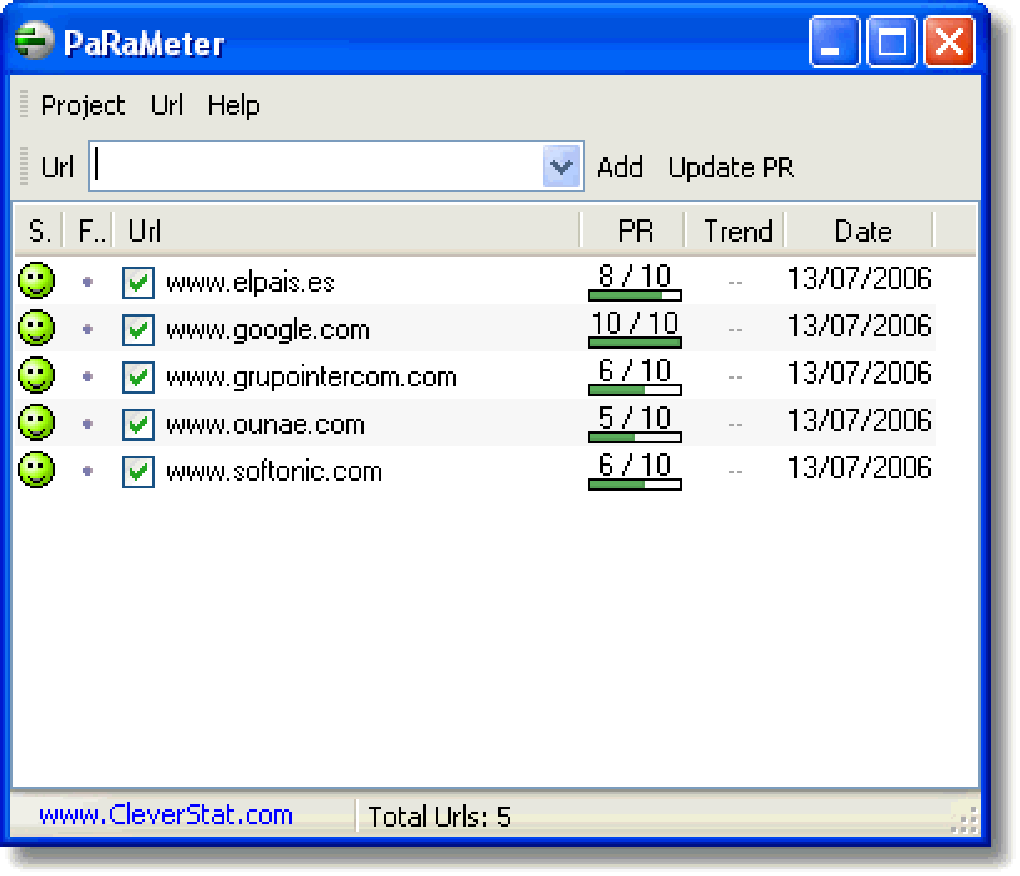The width and height of the screenshot is (1020, 876).
Task: Click the PaRaMeter app icon in title bar
Action: (x=34, y=40)
